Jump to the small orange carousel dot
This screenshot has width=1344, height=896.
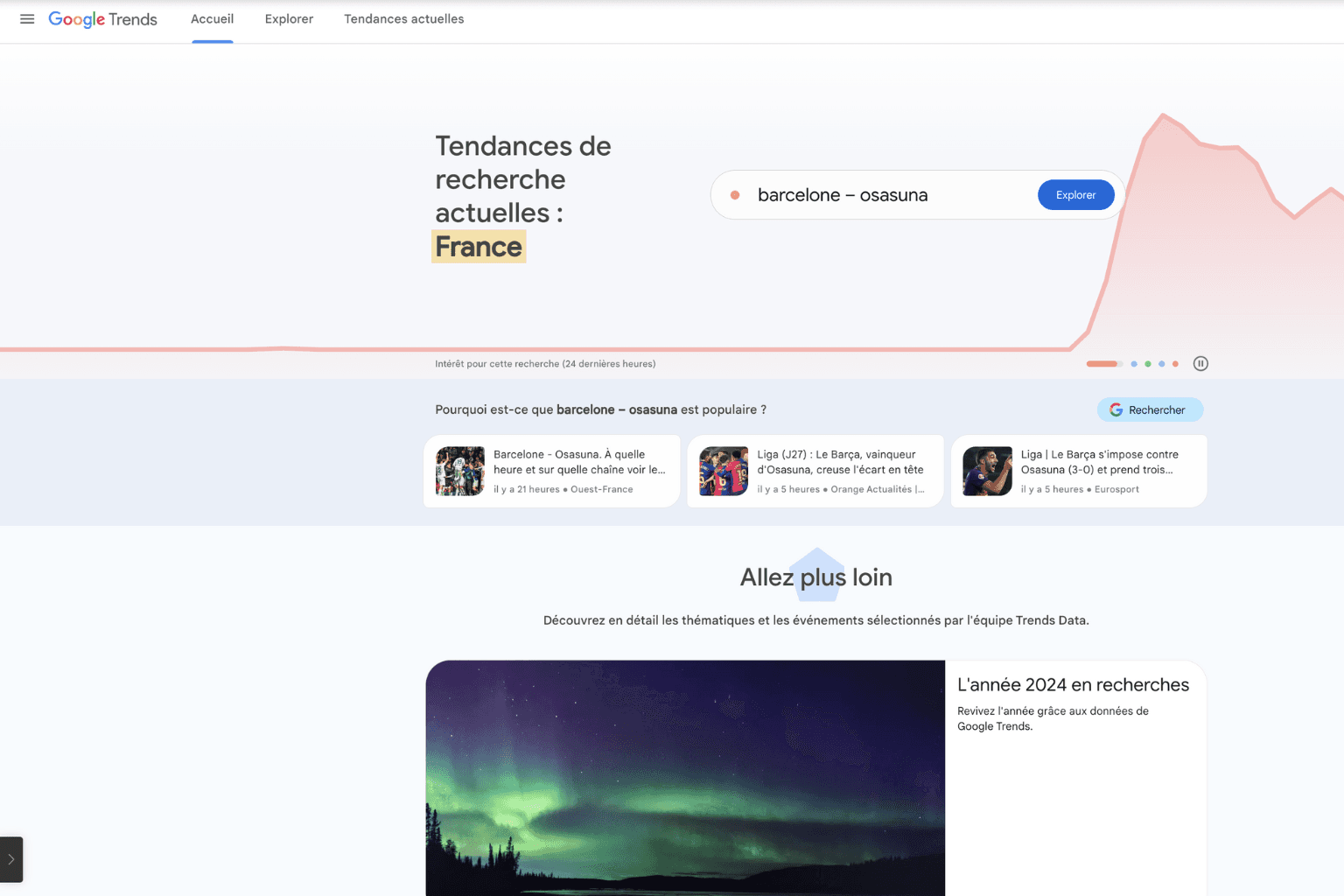(x=1175, y=364)
